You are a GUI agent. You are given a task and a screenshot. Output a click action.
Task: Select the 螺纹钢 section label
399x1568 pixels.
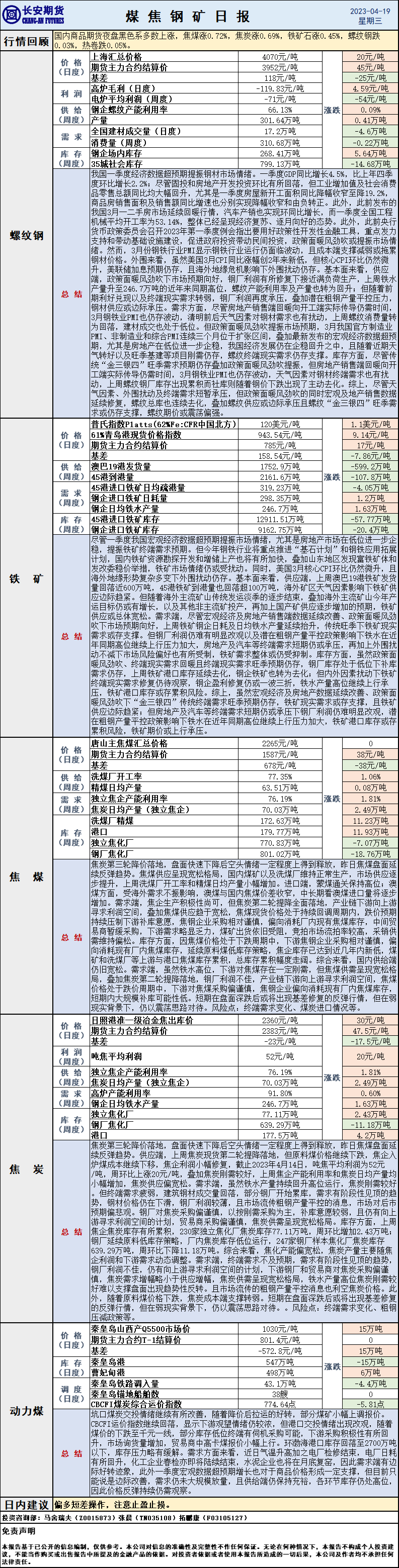tap(26, 236)
